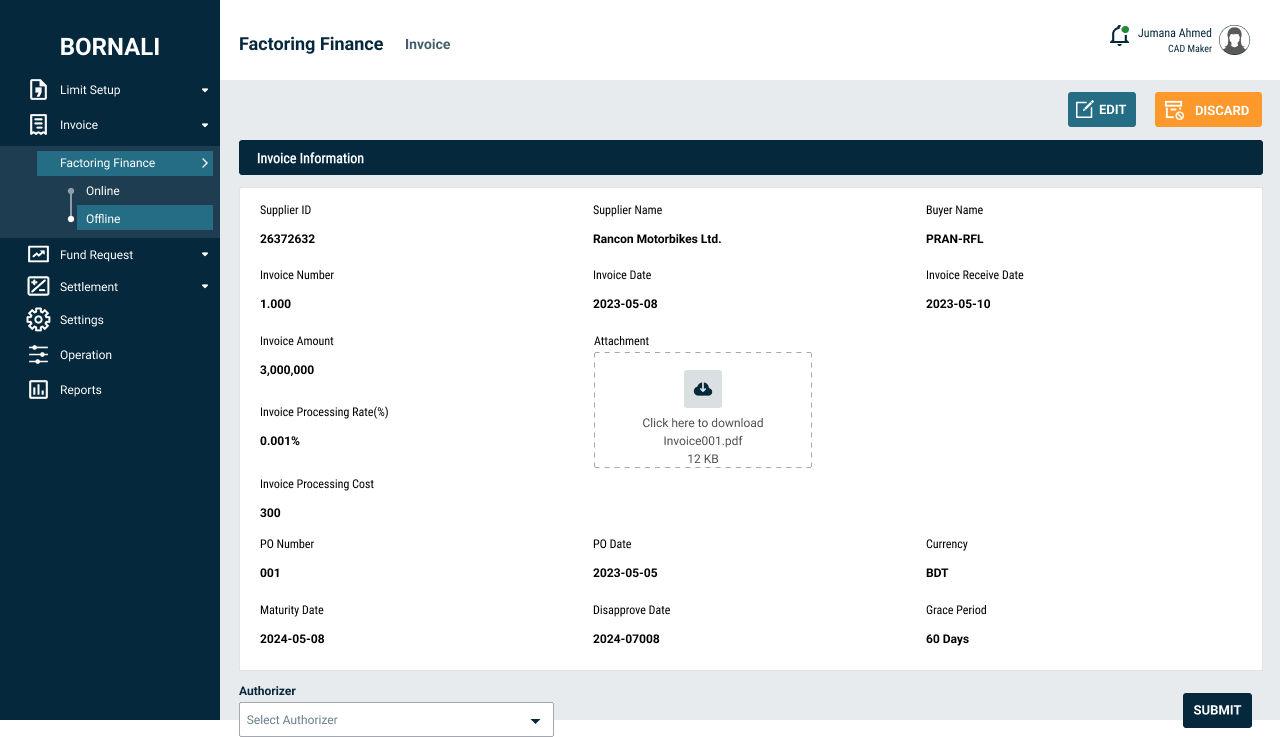Click maturity date 2024-05-08

click(292, 639)
